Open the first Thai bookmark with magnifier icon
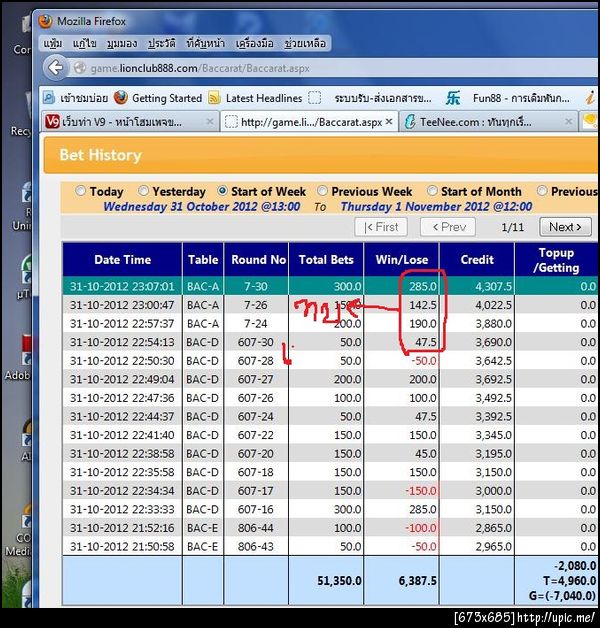 pyautogui.click(x=75, y=98)
